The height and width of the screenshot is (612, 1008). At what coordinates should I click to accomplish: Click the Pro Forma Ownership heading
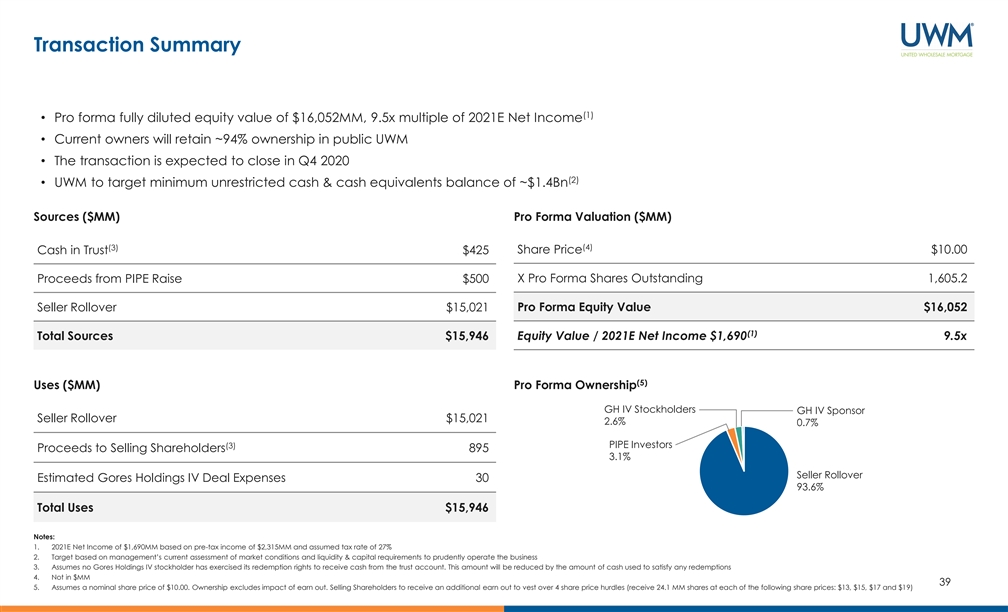click(581, 385)
